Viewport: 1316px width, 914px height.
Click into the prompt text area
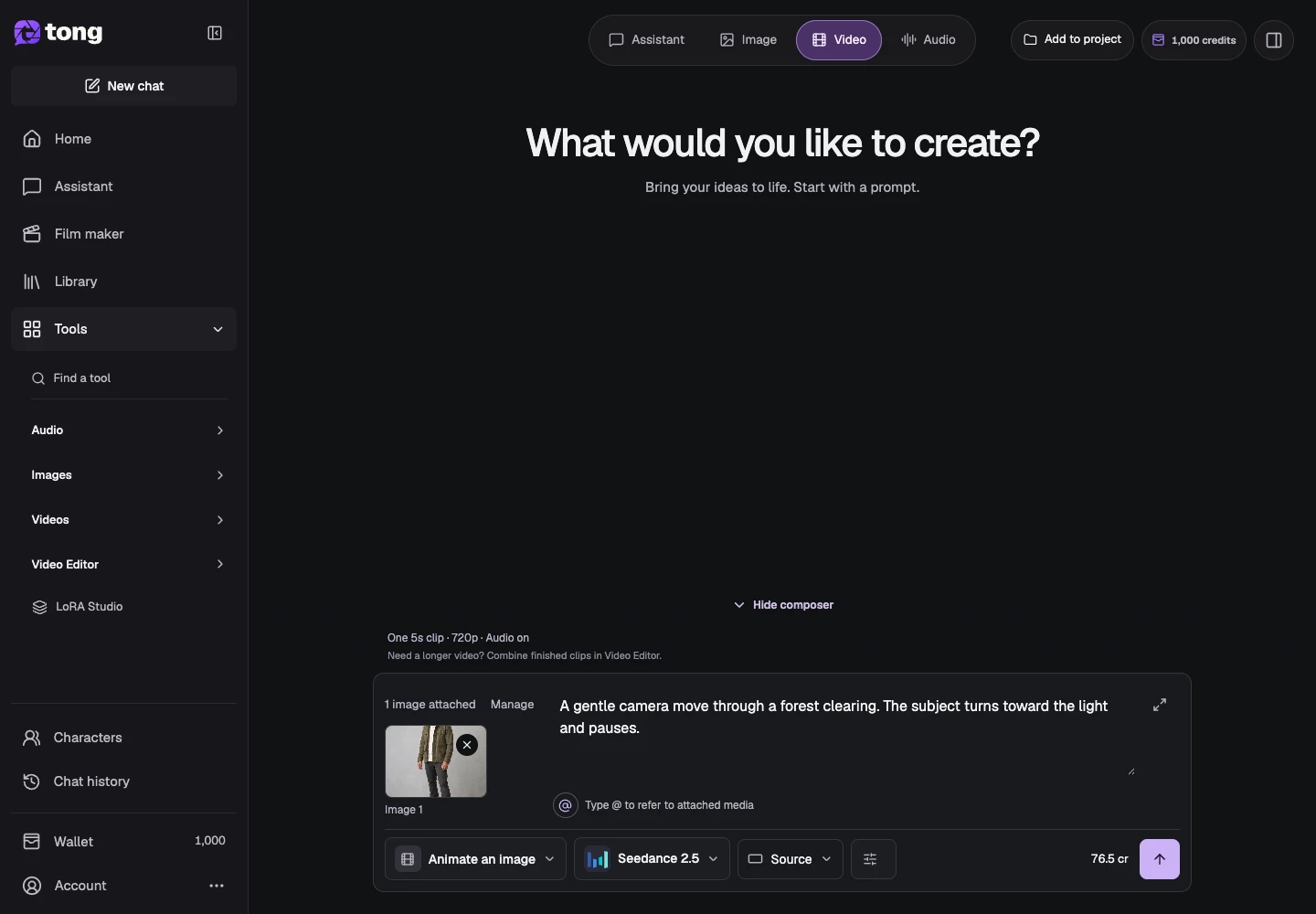pos(846,736)
